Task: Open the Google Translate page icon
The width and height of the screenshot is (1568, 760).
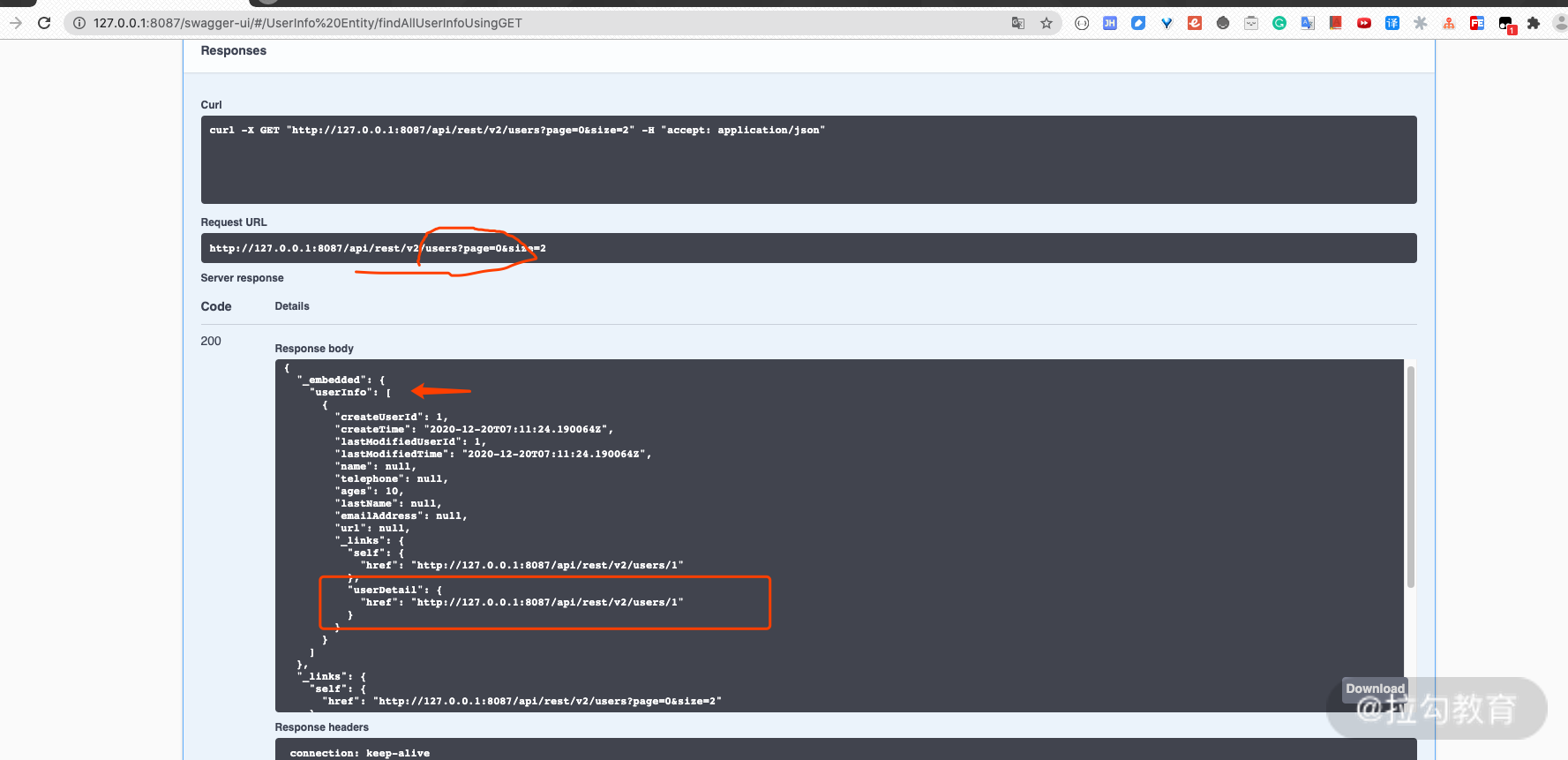Action: tap(1018, 23)
